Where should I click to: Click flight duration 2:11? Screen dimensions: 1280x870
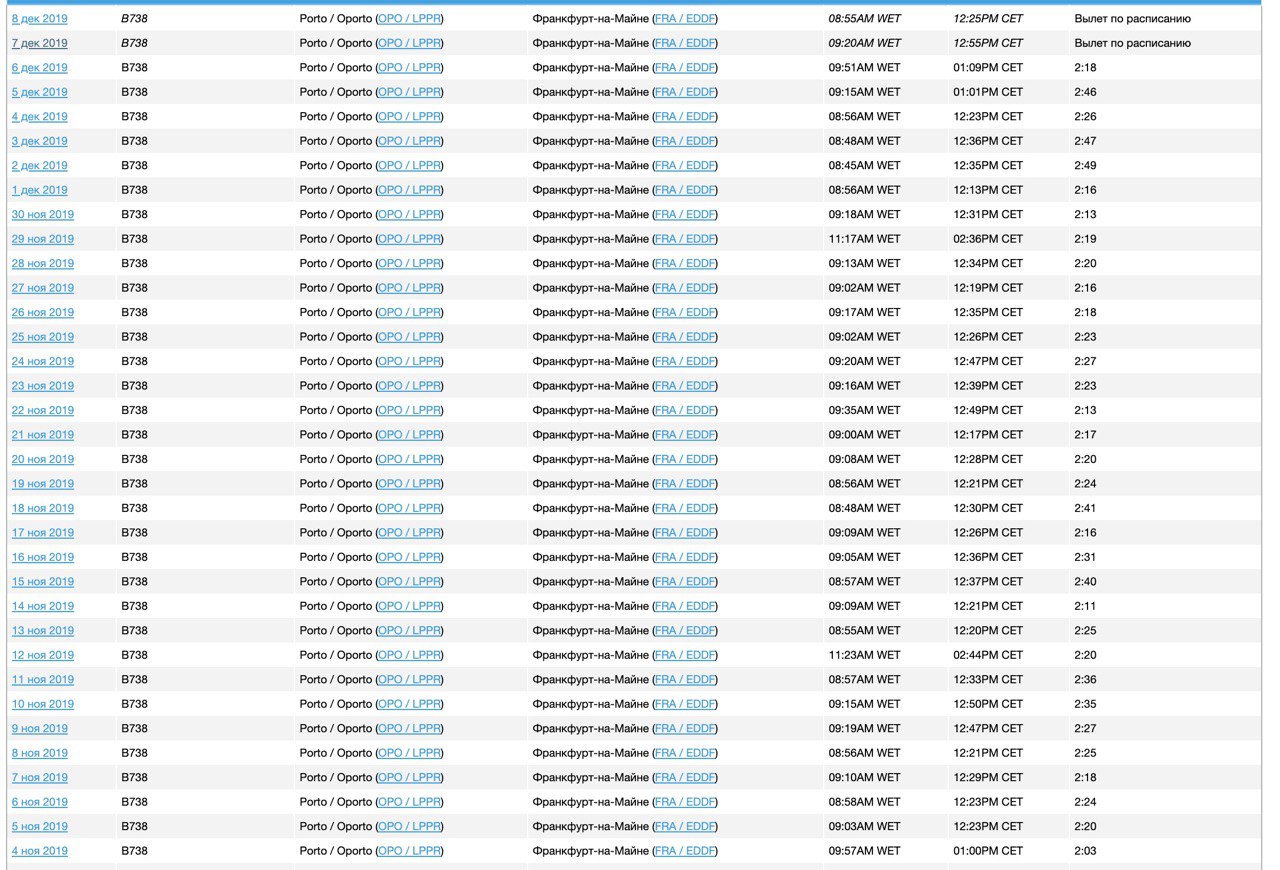click(x=1085, y=607)
